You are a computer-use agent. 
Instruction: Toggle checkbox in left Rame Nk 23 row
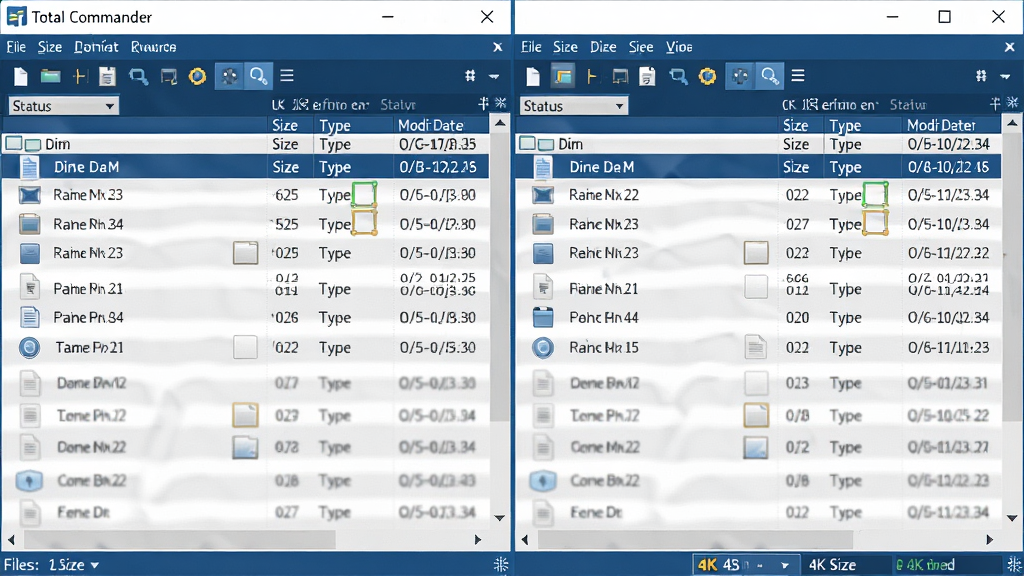pos(246,253)
